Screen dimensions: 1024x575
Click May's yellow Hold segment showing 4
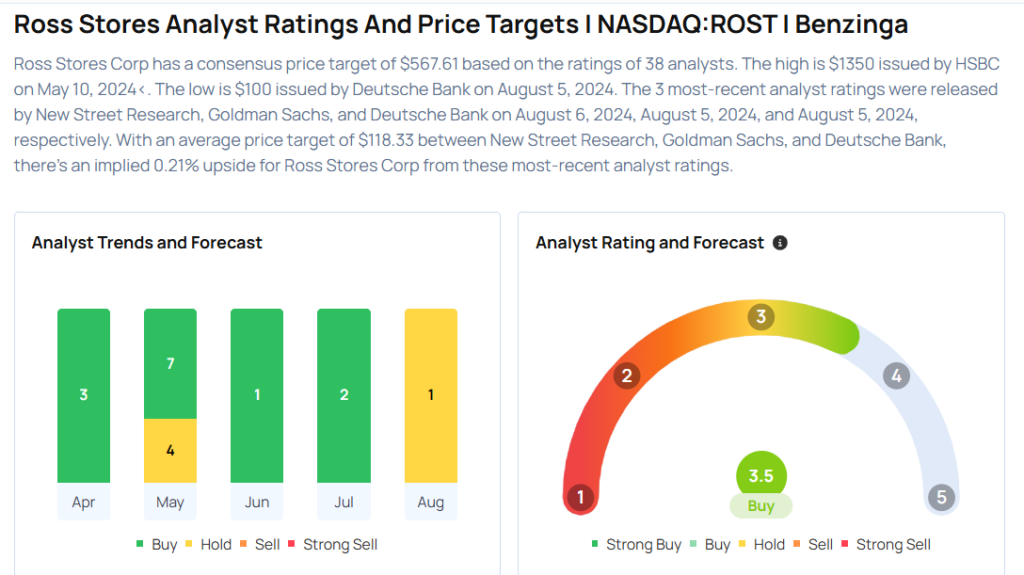170,450
